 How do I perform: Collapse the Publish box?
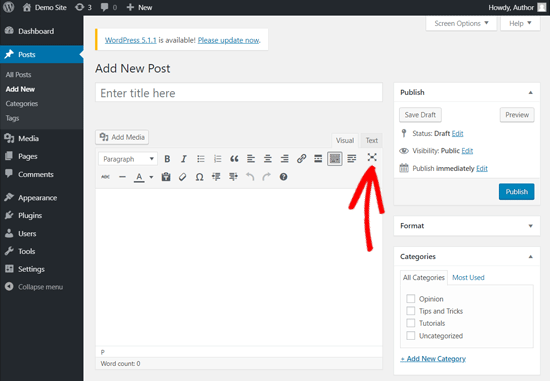(x=530, y=93)
